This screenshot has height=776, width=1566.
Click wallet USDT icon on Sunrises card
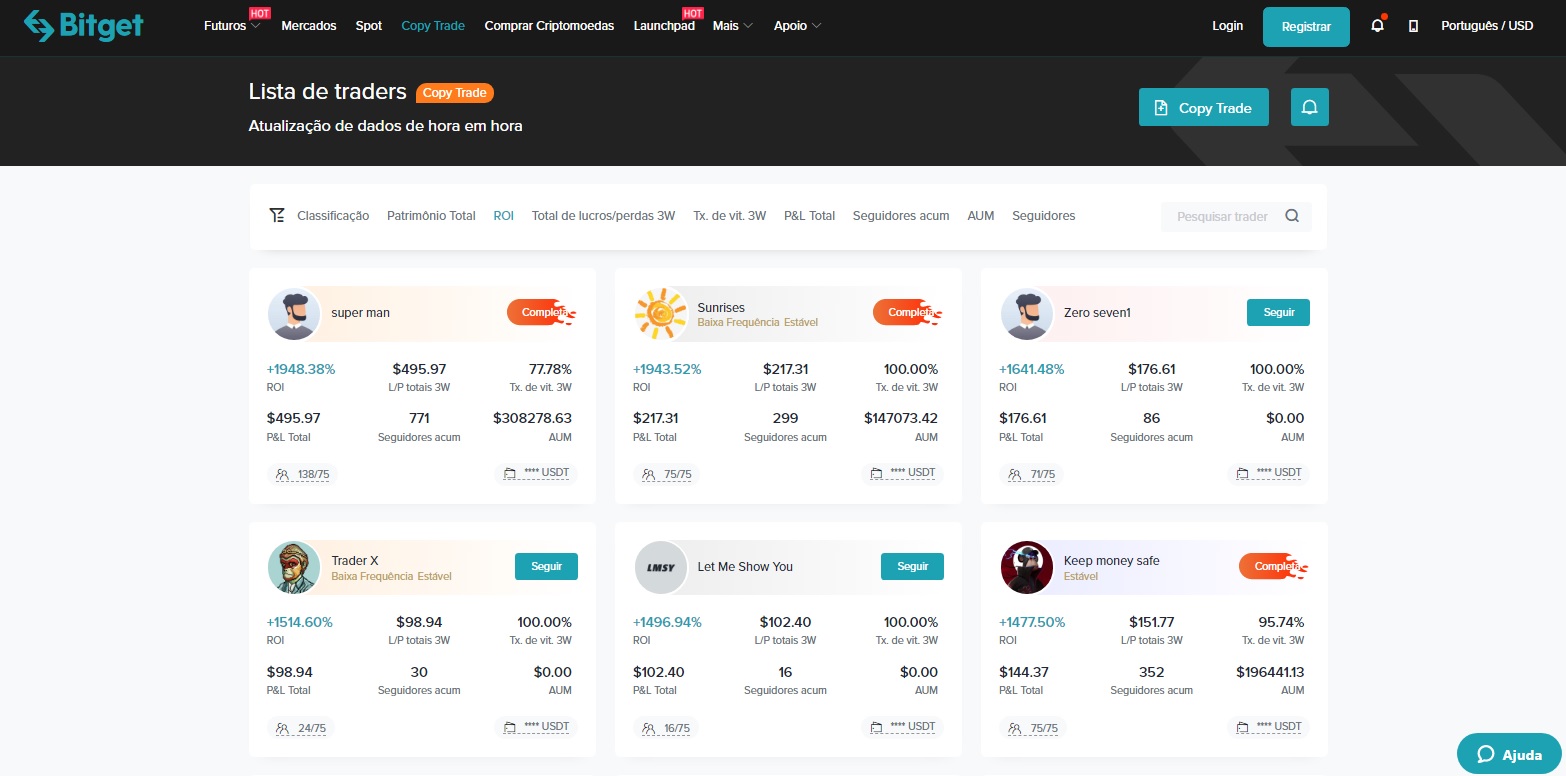(876, 473)
